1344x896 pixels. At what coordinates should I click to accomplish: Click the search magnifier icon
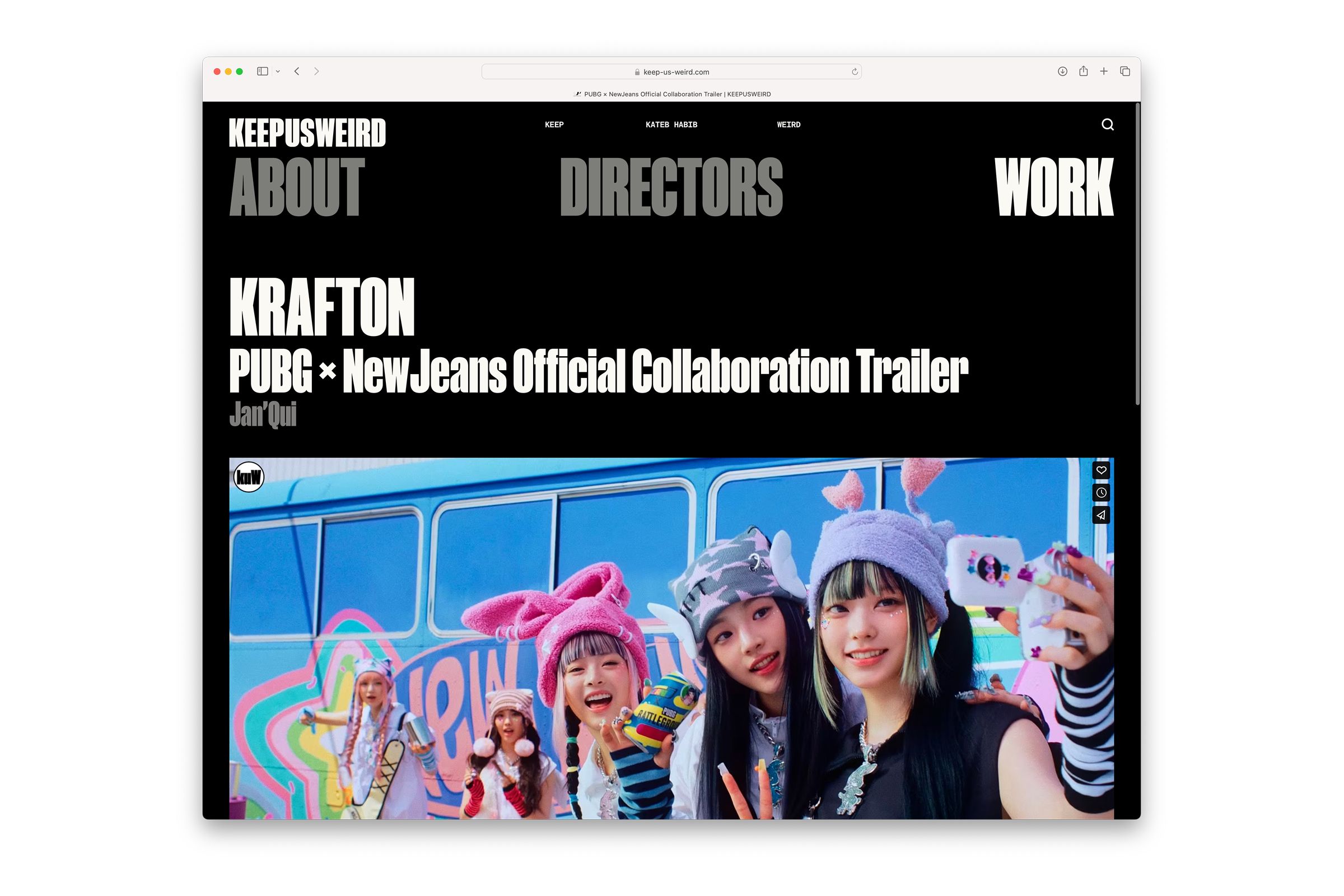pyautogui.click(x=1107, y=124)
